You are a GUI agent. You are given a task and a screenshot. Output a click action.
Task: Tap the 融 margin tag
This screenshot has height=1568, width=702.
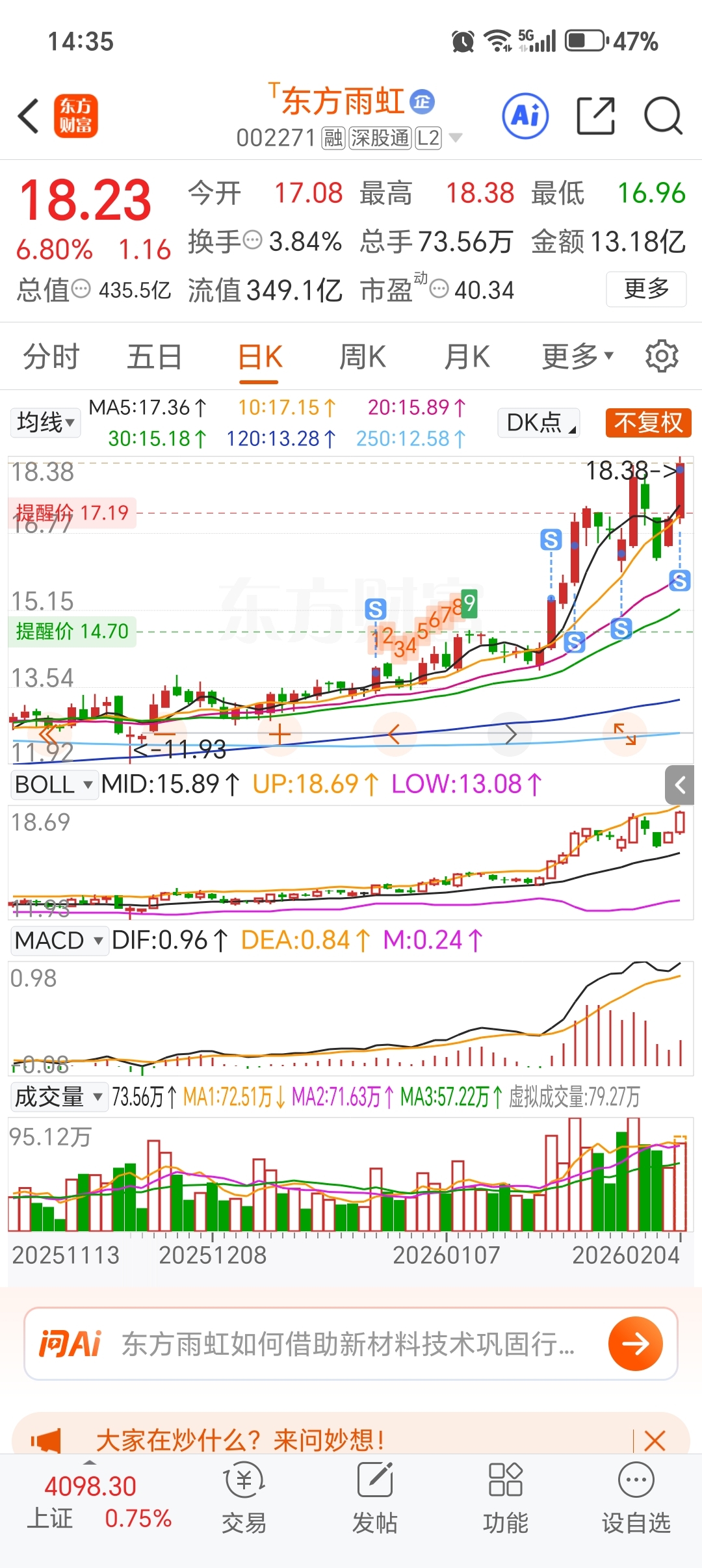333,138
